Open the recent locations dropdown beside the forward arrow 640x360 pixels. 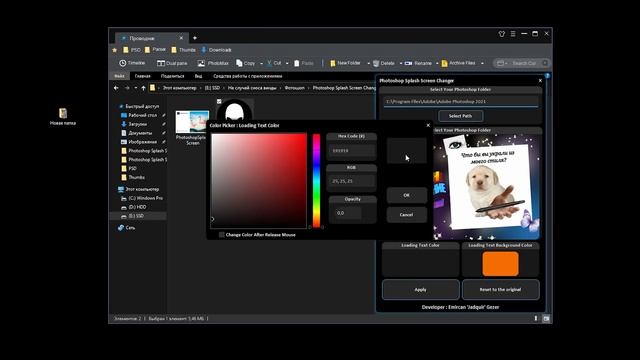[136, 88]
